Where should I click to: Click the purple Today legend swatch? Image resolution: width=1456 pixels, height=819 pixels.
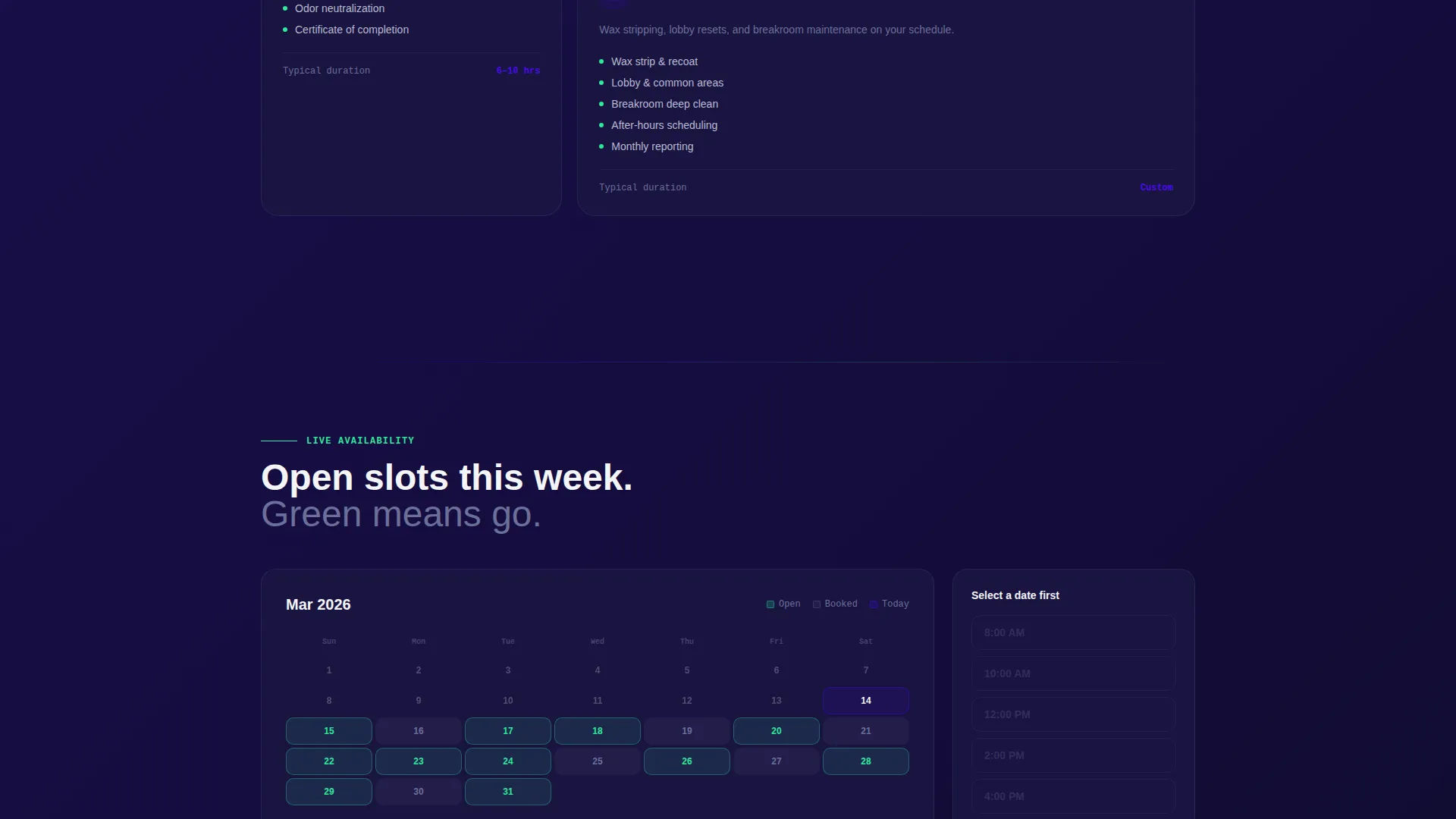pyautogui.click(x=873, y=604)
